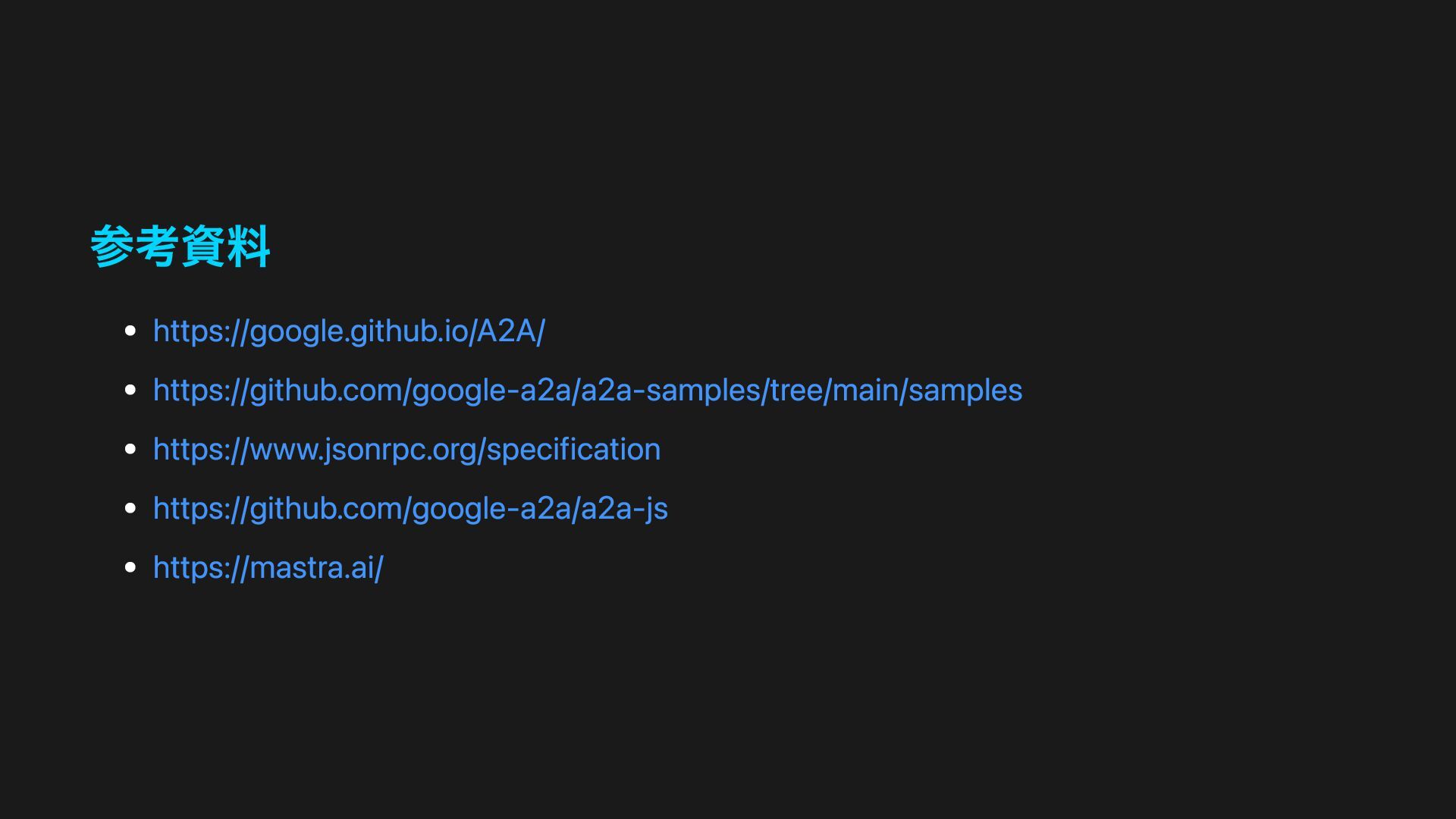Open the first reference URL in the list

[349, 331]
